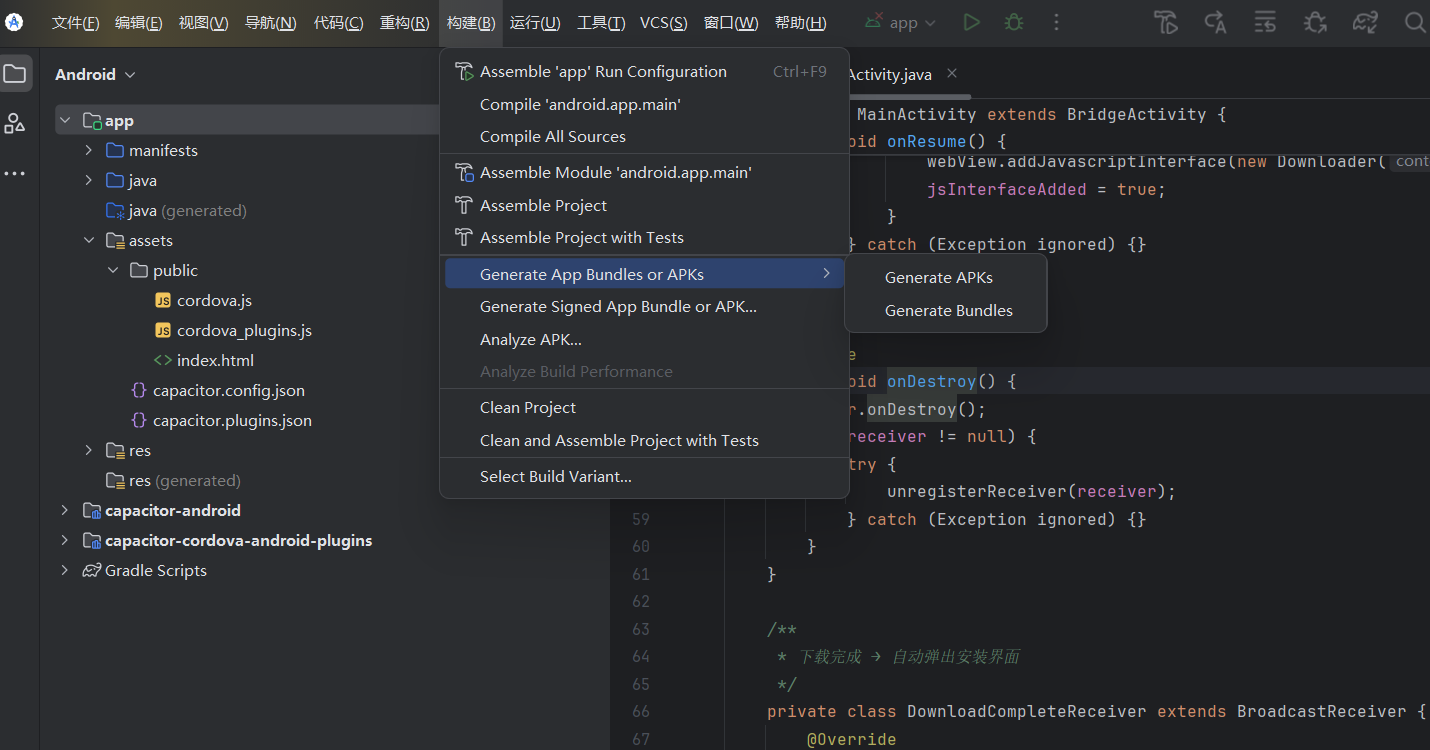Viewport: 1430px width, 750px height.
Task: Choose Select Build Variant...
Action: pyautogui.click(x=644, y=477)
